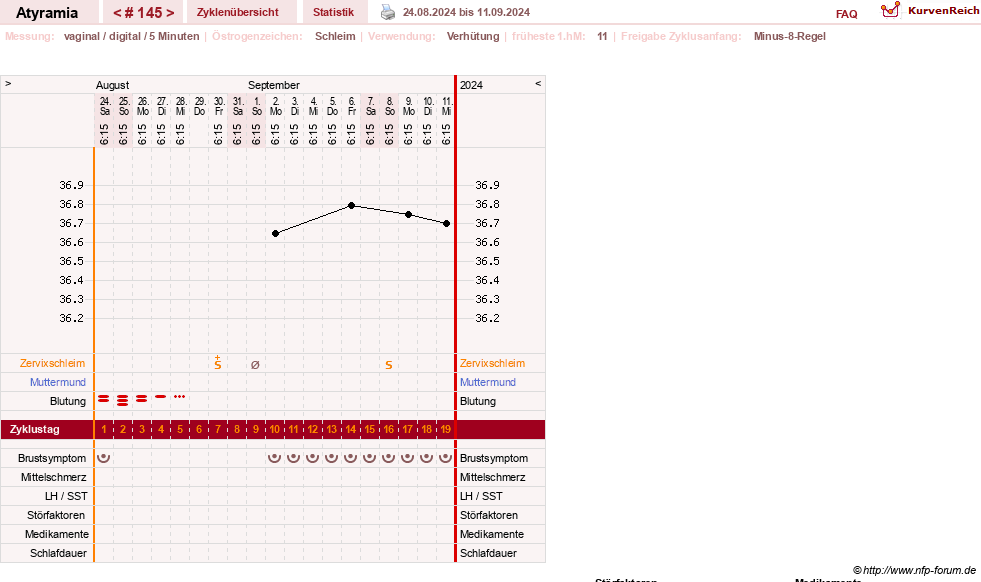This screenshot has height=582, width=981.
Task: Click the KurvenReich text link
Action: [x=943, y=11]
